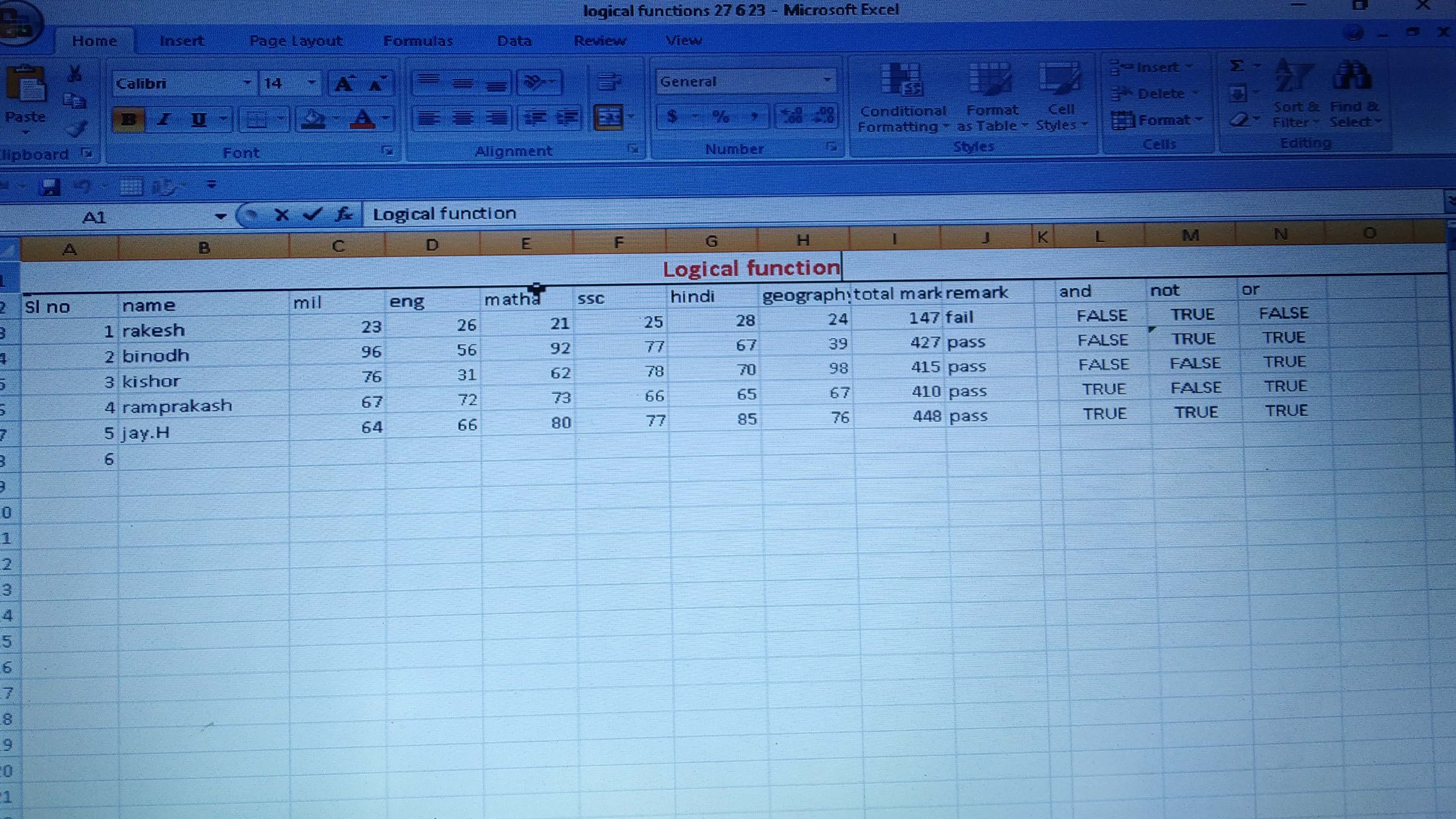Apply the red font color swatch
The width and height of the screenshot is (1456, 819).
[x=362, y=119]
